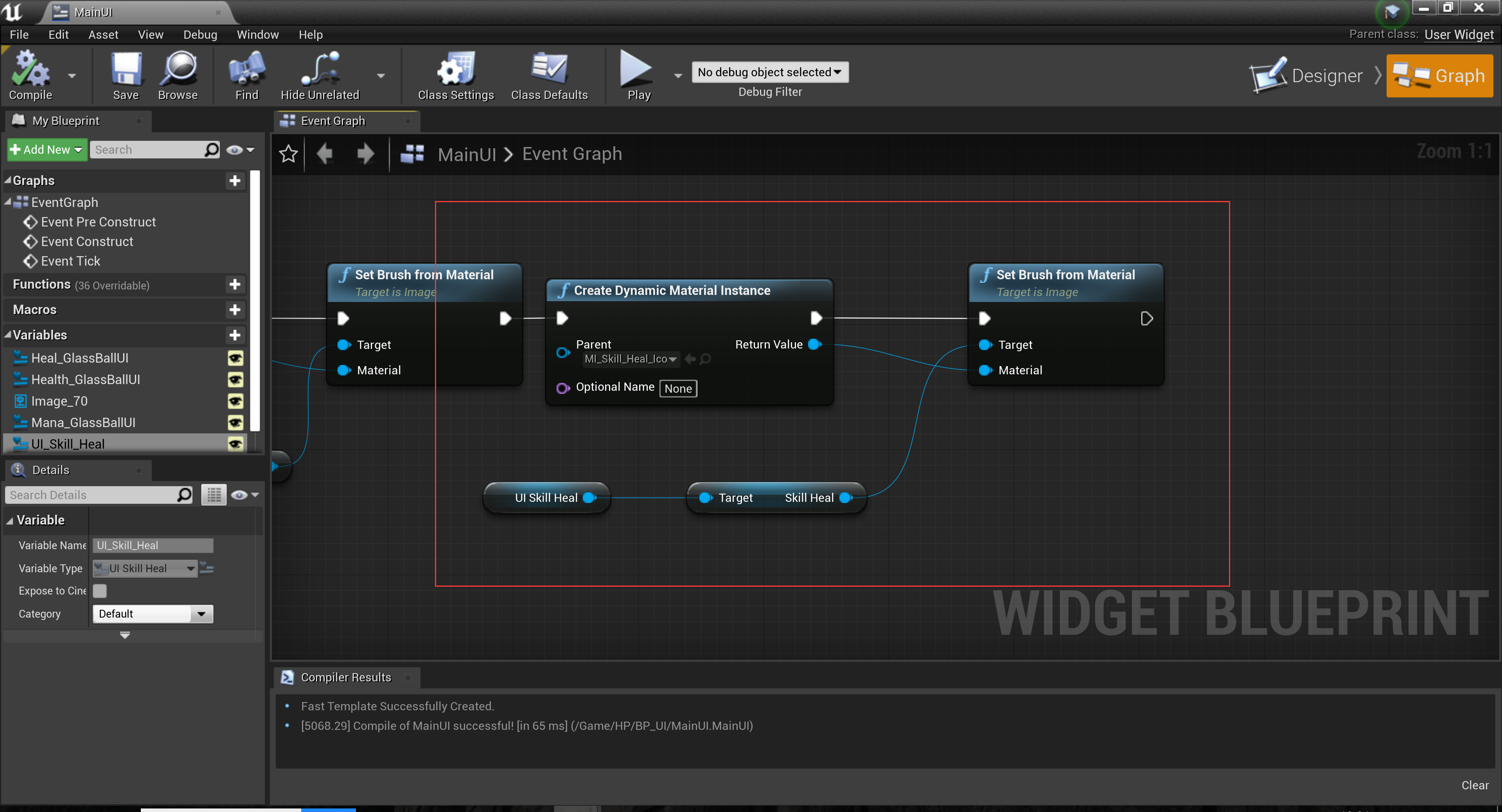This screenshot has width=1502, height=812.
Task: Open the debug object selection dropdown
Action: [x=770, y=72]
